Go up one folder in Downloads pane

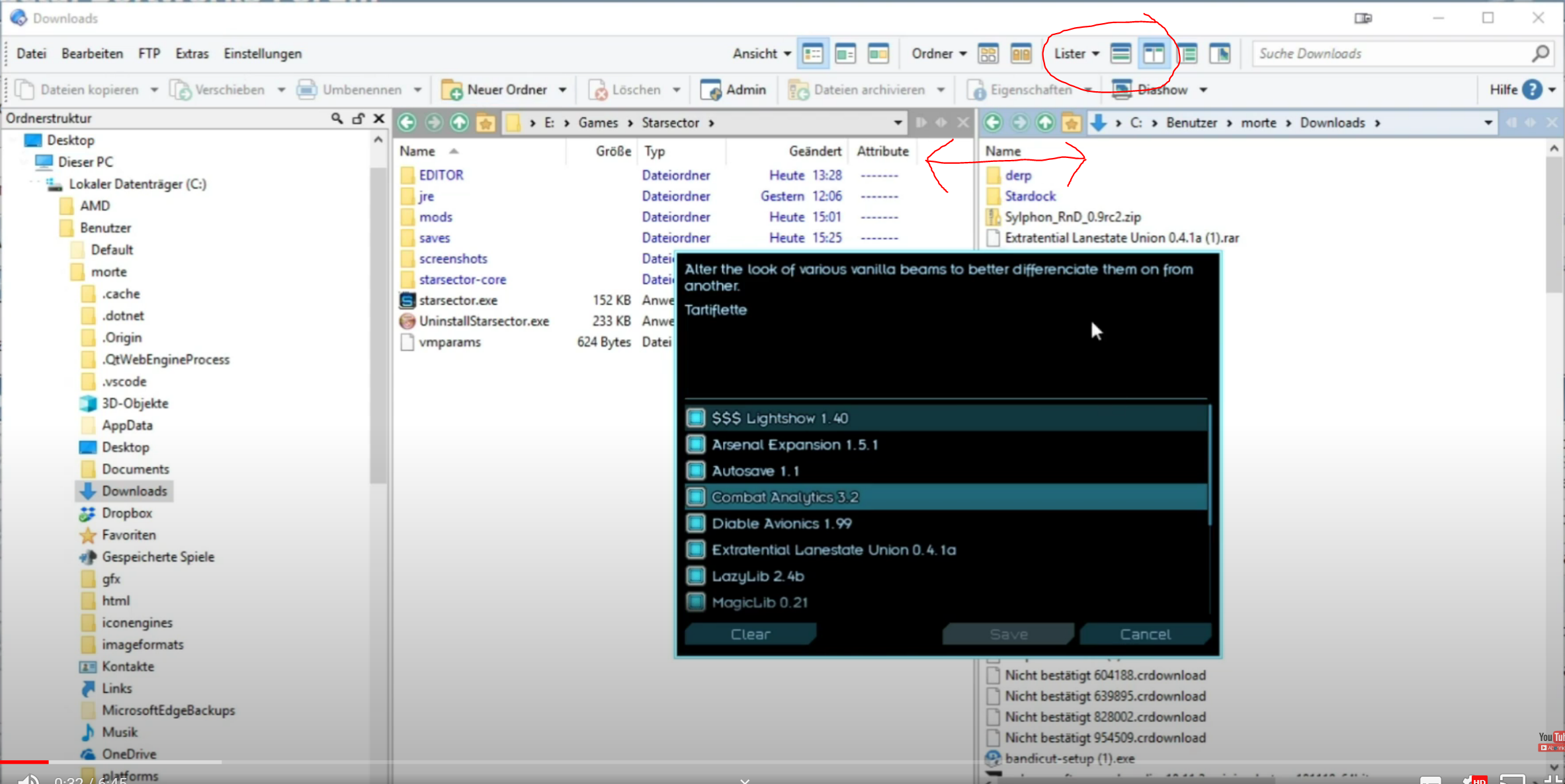pos(1045,123)
